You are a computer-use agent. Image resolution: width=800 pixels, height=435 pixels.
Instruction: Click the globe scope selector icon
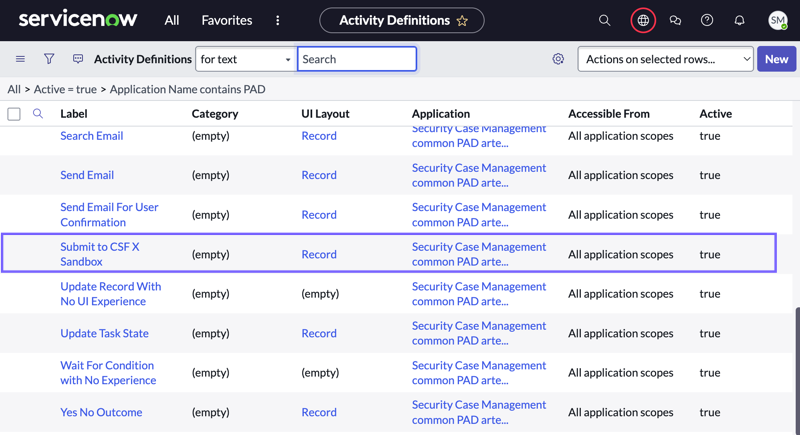[x=643, y=20]
